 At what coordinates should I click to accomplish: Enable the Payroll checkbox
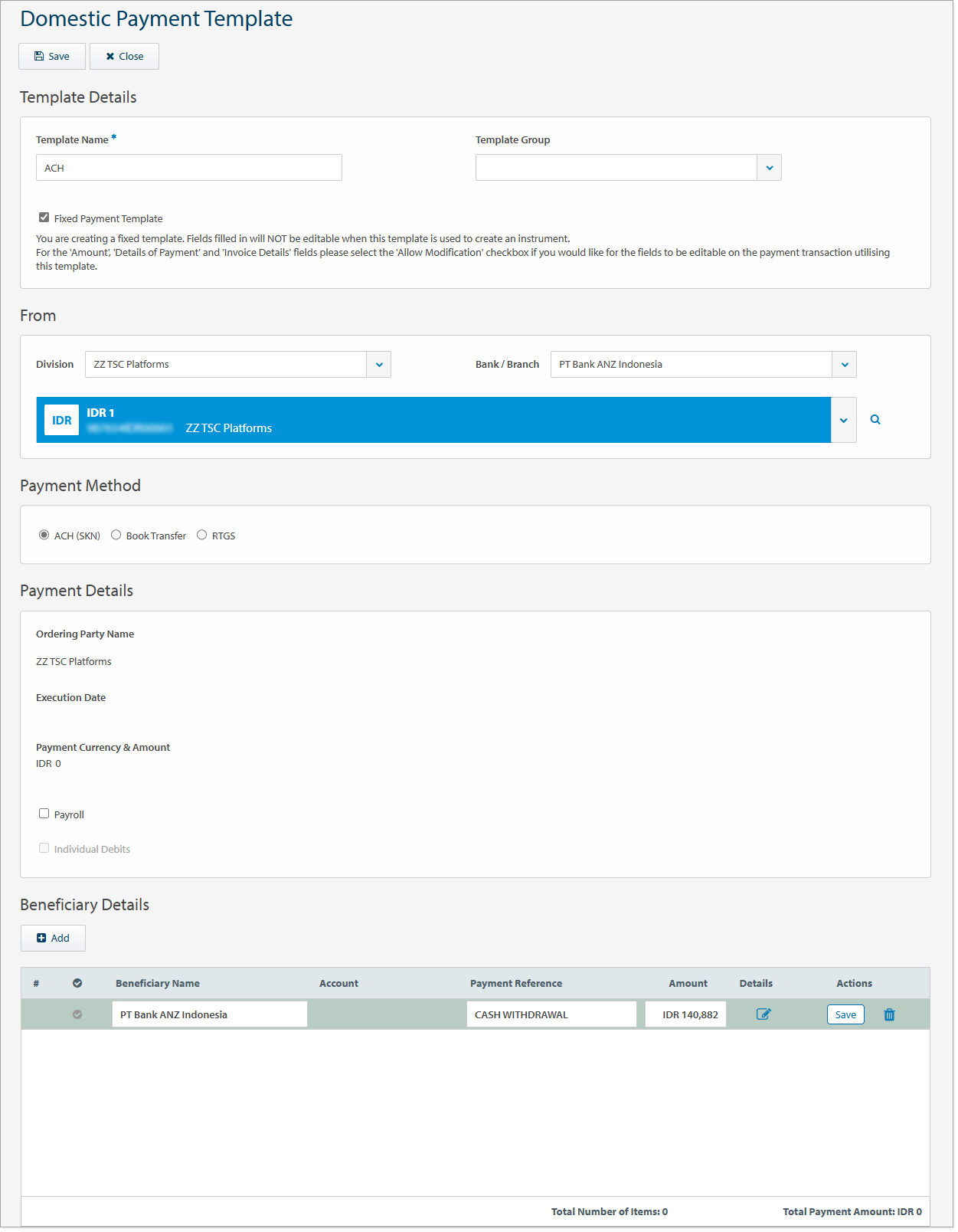tap(44, 814)
